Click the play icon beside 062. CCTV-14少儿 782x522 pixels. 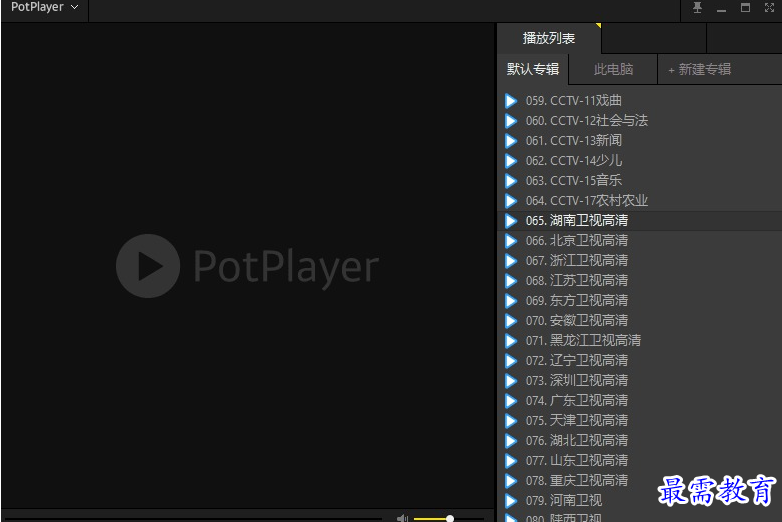[511, 161]
